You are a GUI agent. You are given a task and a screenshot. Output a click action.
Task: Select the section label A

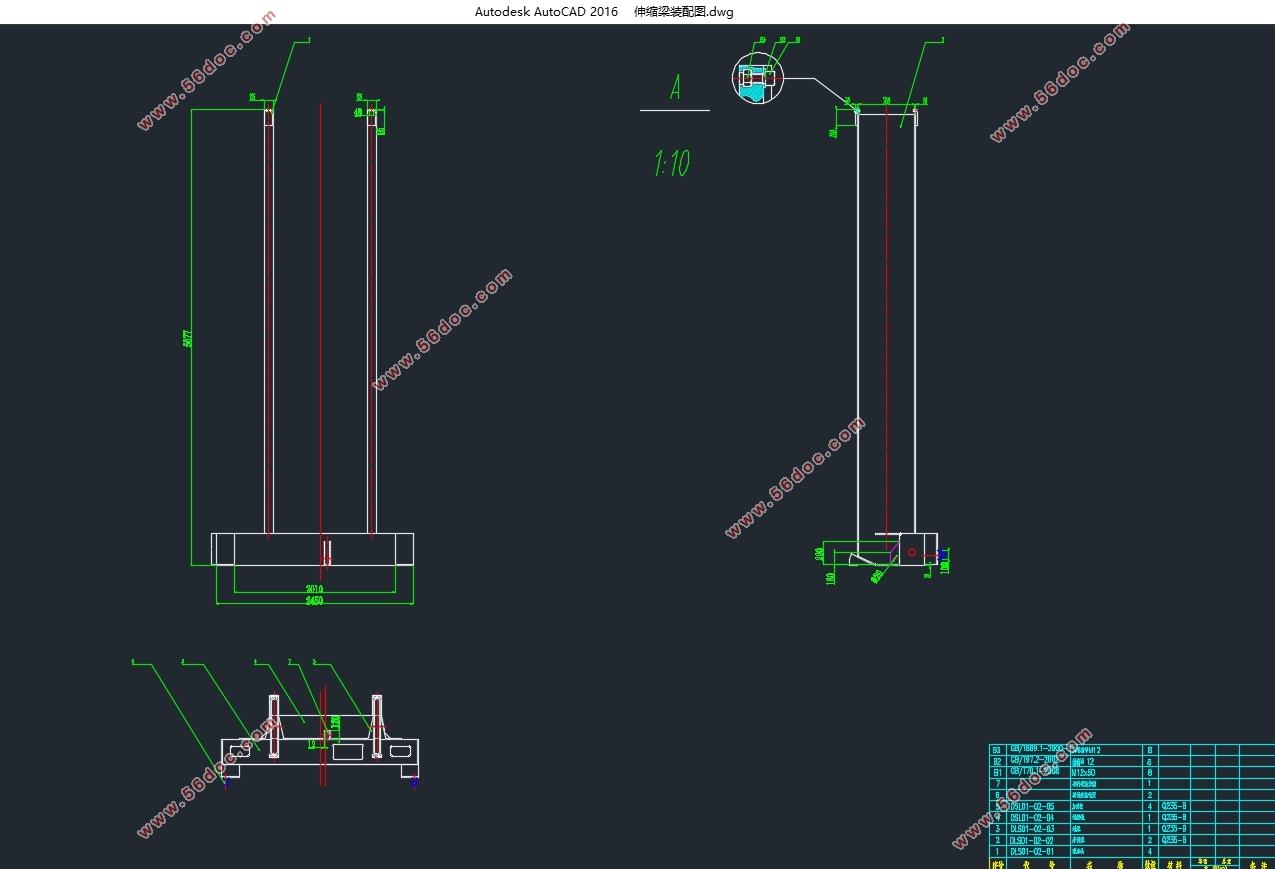click(x=675, y=88)
